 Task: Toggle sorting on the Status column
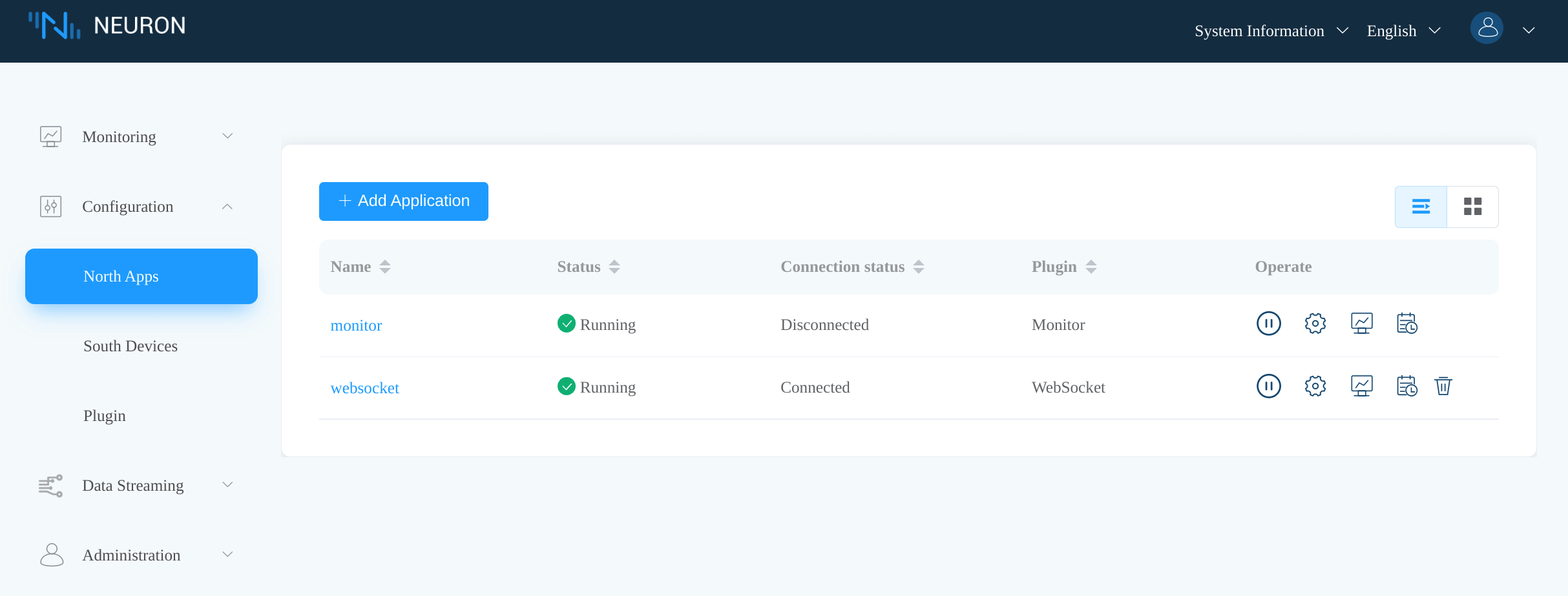613,266
